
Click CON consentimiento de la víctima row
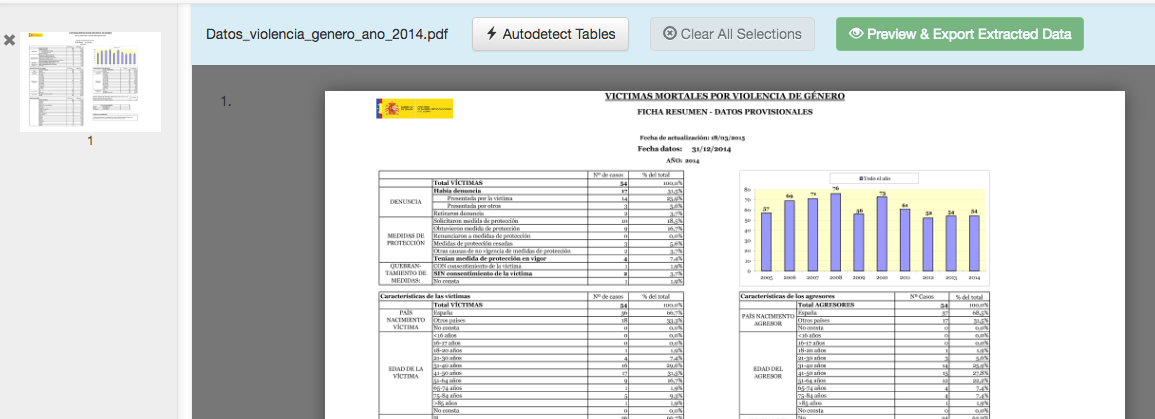(557, 266)
